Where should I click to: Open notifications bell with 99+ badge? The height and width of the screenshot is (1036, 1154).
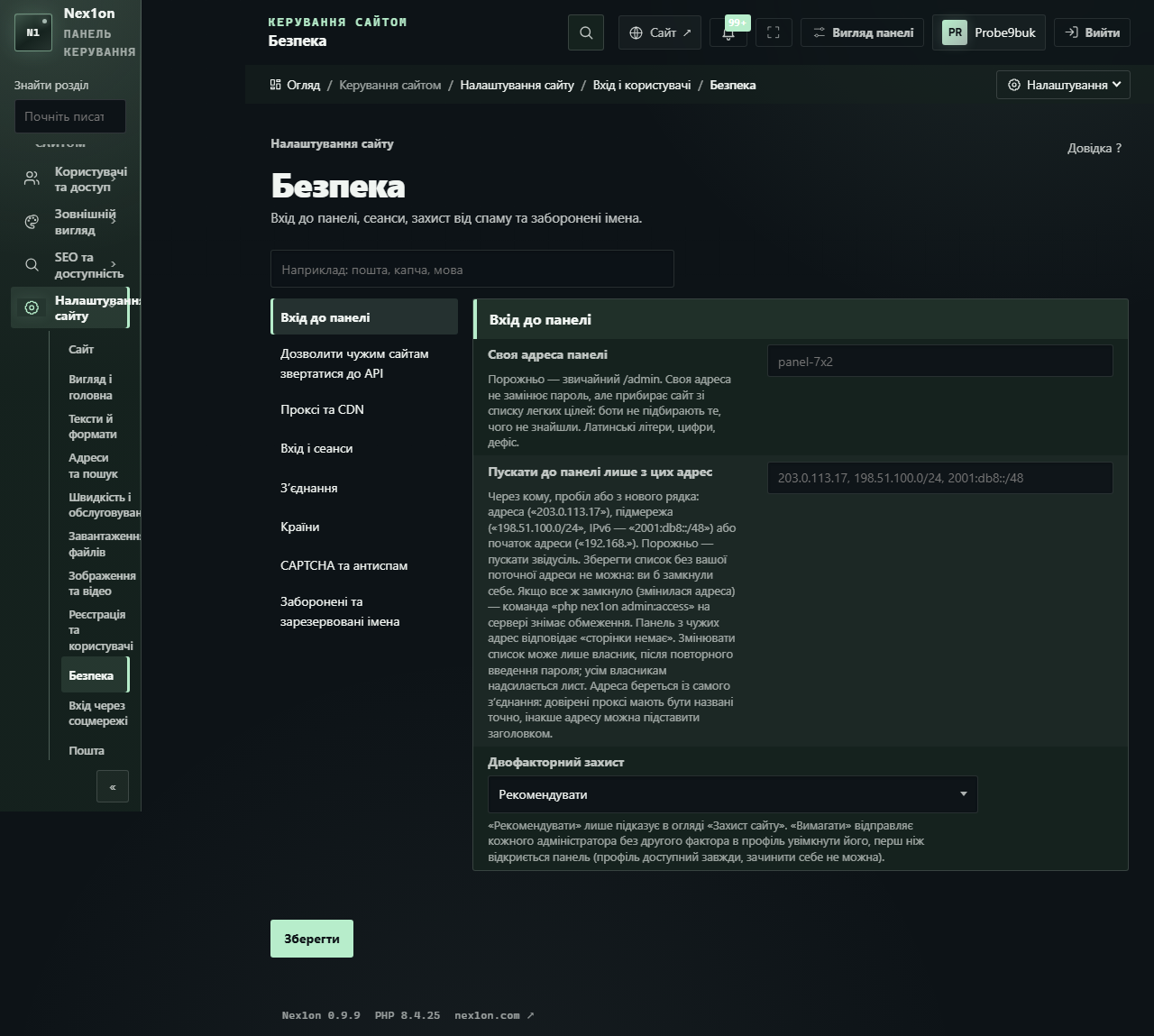pyautogui.click(x=728, y=32)
